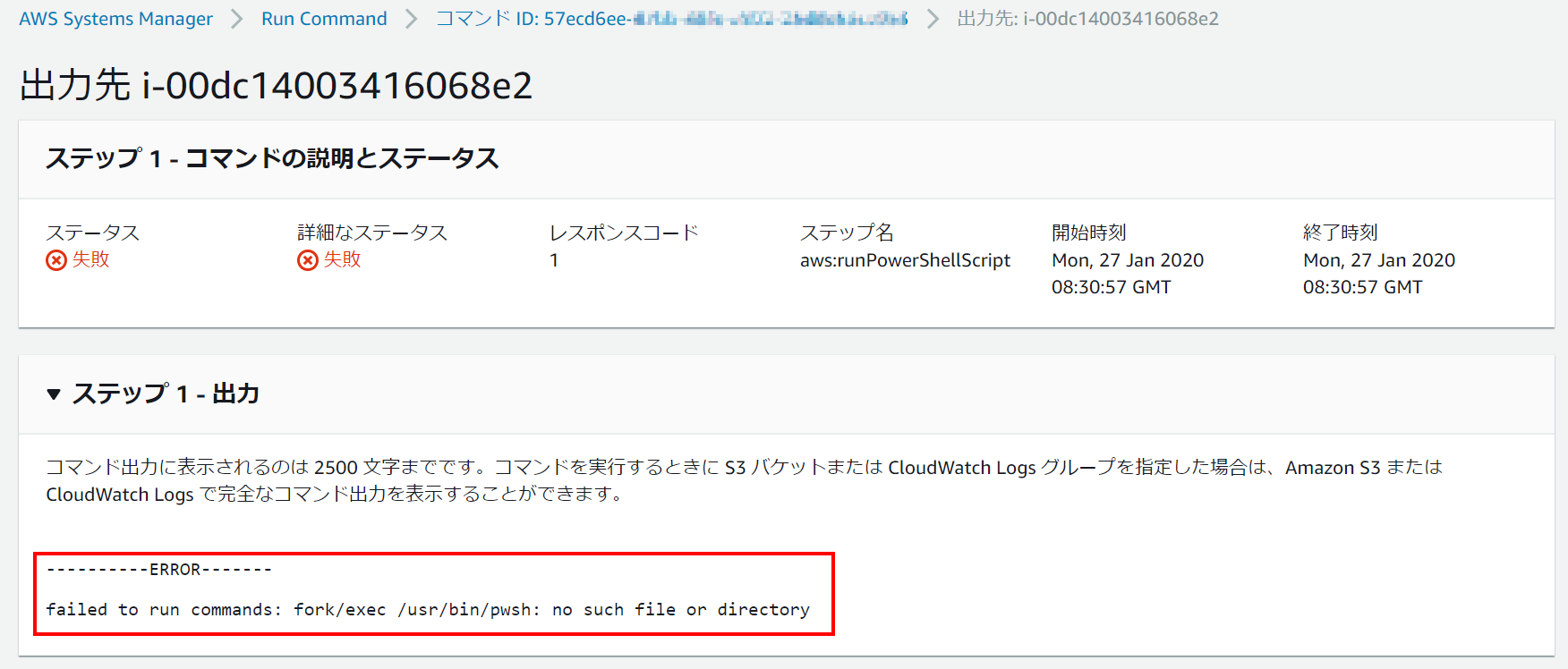1568x669 pixels.
Task: Open the AWS Systems Manager breadcrumb link
Action: (x=115, y=19)
